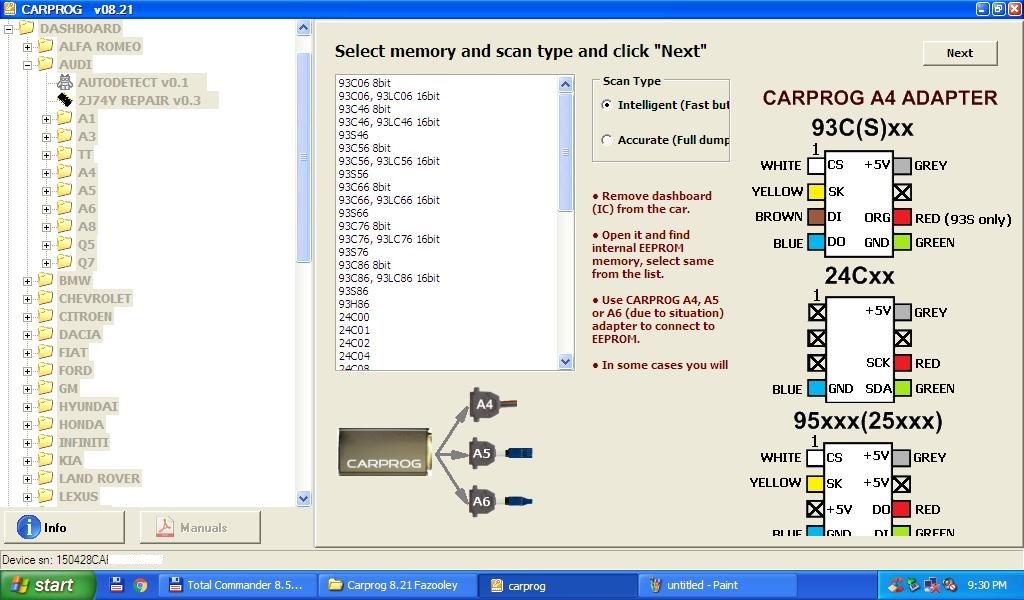This screenshot has width=1024, height=600.
Task: Collapse the DASHBOARD tree node
Action: 8,29
